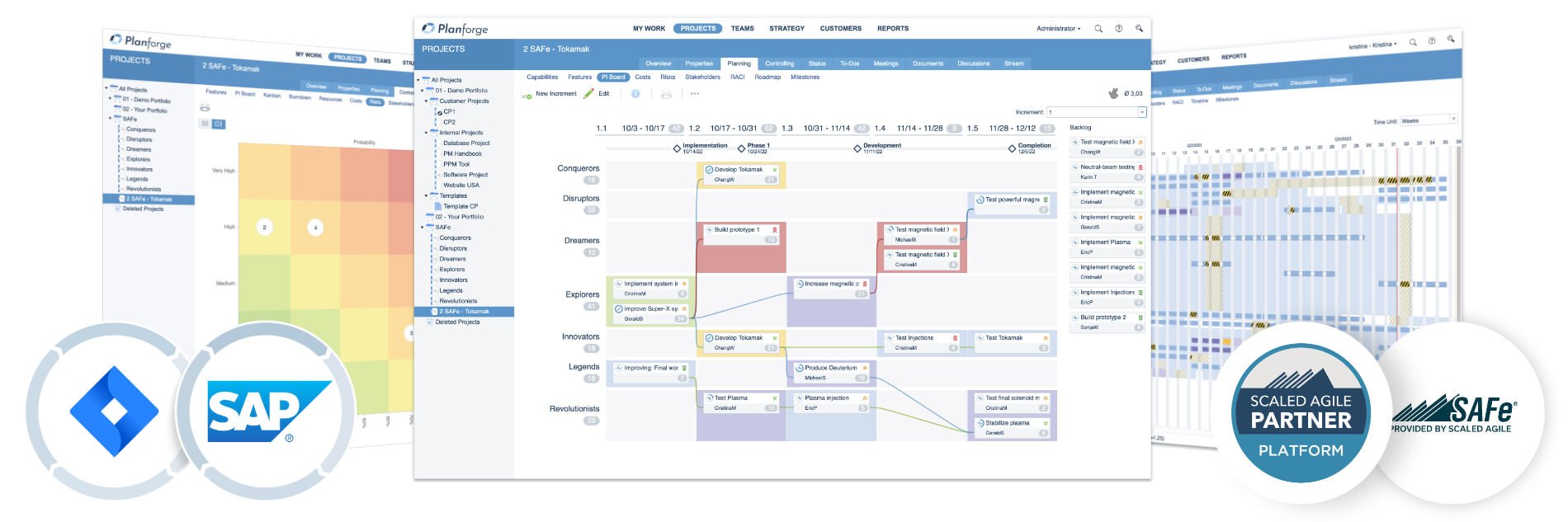Open the Produce Deuterium card

click(831, 373)
